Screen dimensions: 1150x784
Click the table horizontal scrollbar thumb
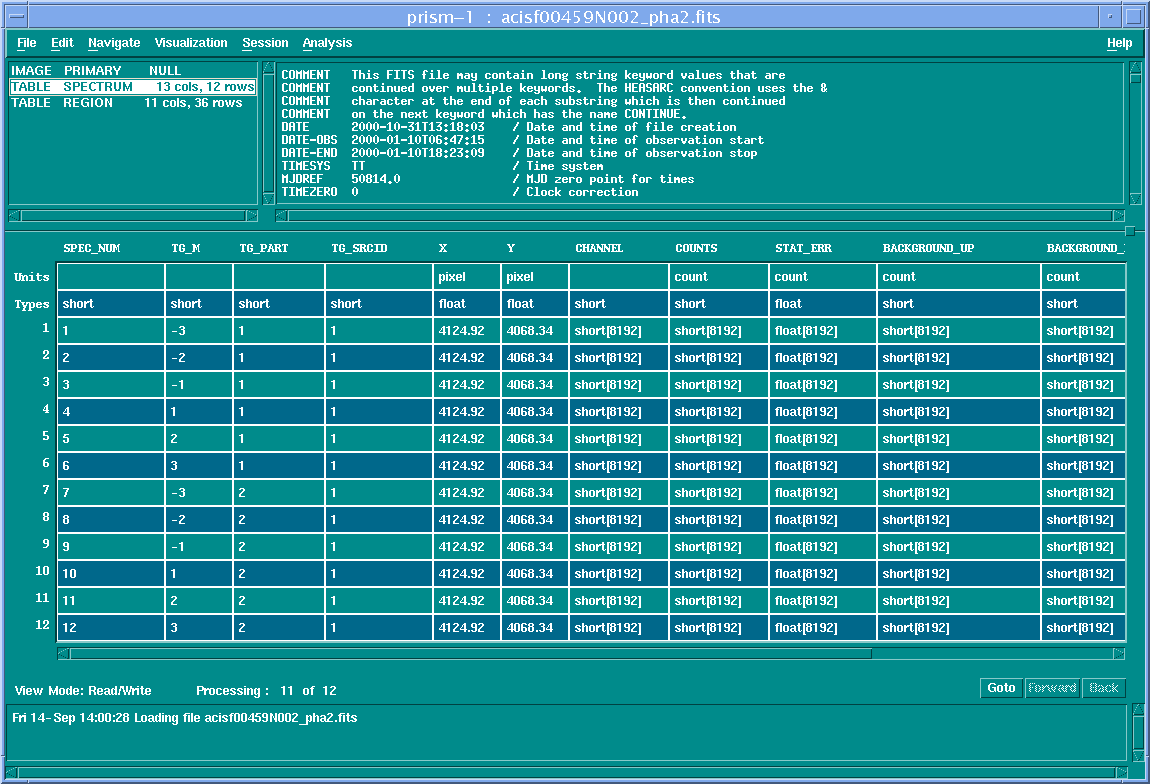[x=470, y=654]
